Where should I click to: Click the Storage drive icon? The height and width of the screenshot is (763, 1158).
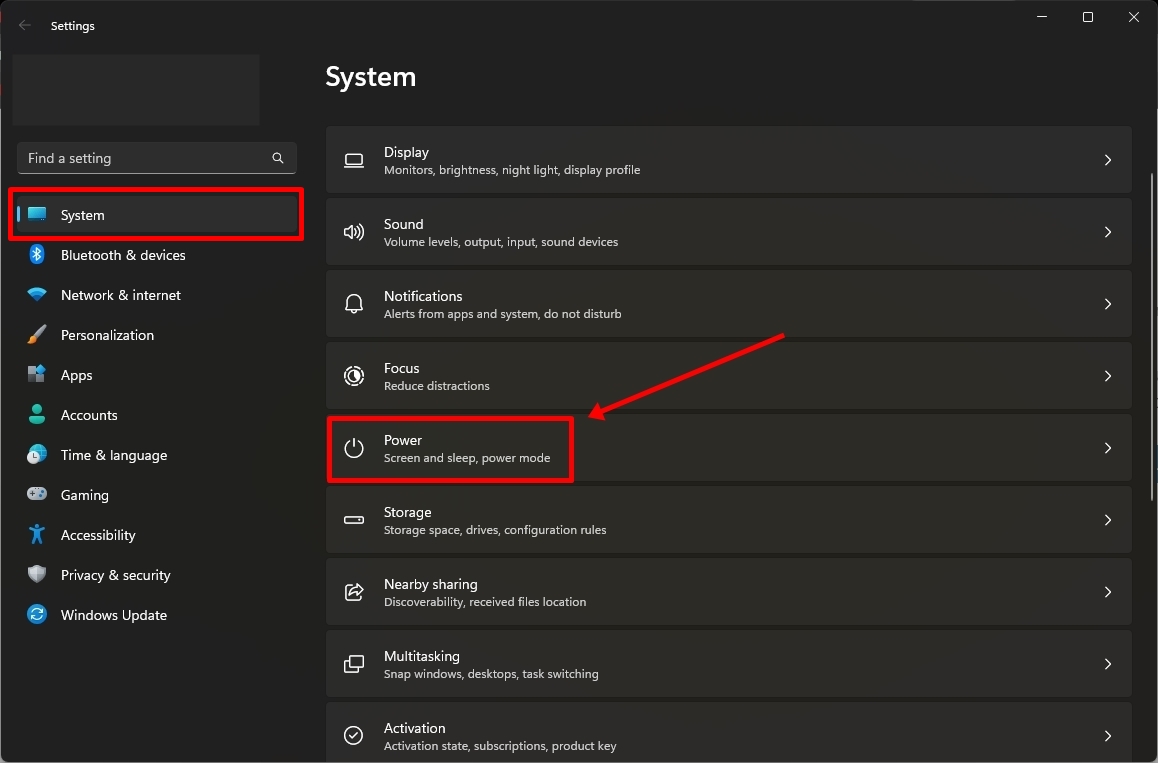click(354, 520)
